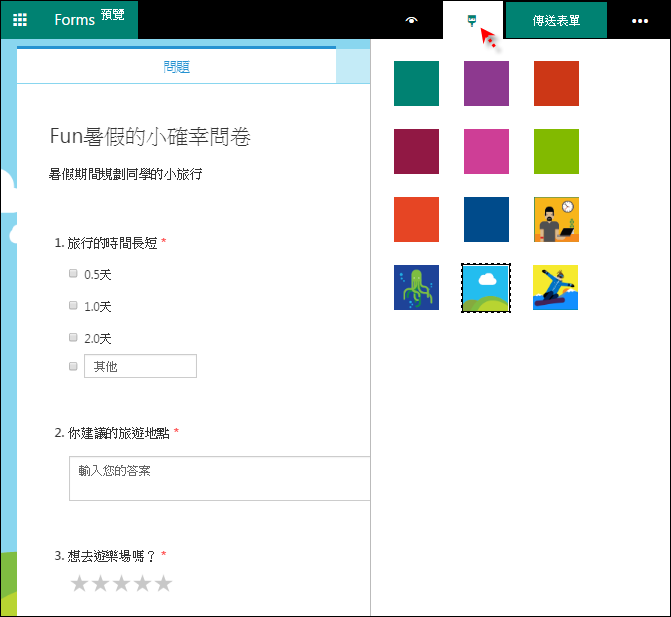Choose the man with laptop theme image
671x617 pixels.
556,220
